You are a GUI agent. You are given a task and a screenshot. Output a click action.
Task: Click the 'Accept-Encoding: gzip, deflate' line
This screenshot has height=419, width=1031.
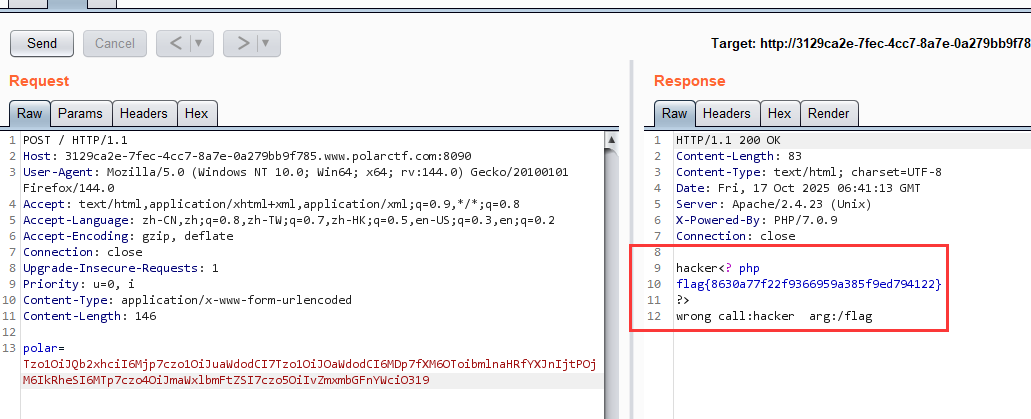[x=128, y=236]
